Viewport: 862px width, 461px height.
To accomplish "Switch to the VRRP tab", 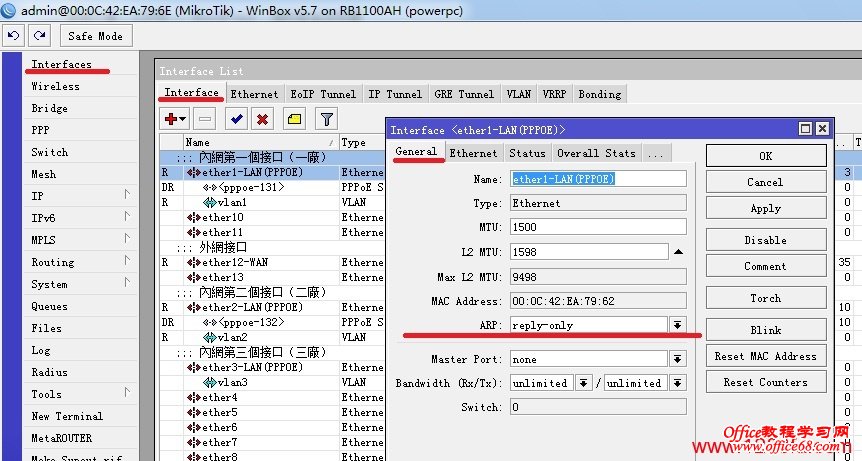I will pos(554,94).
